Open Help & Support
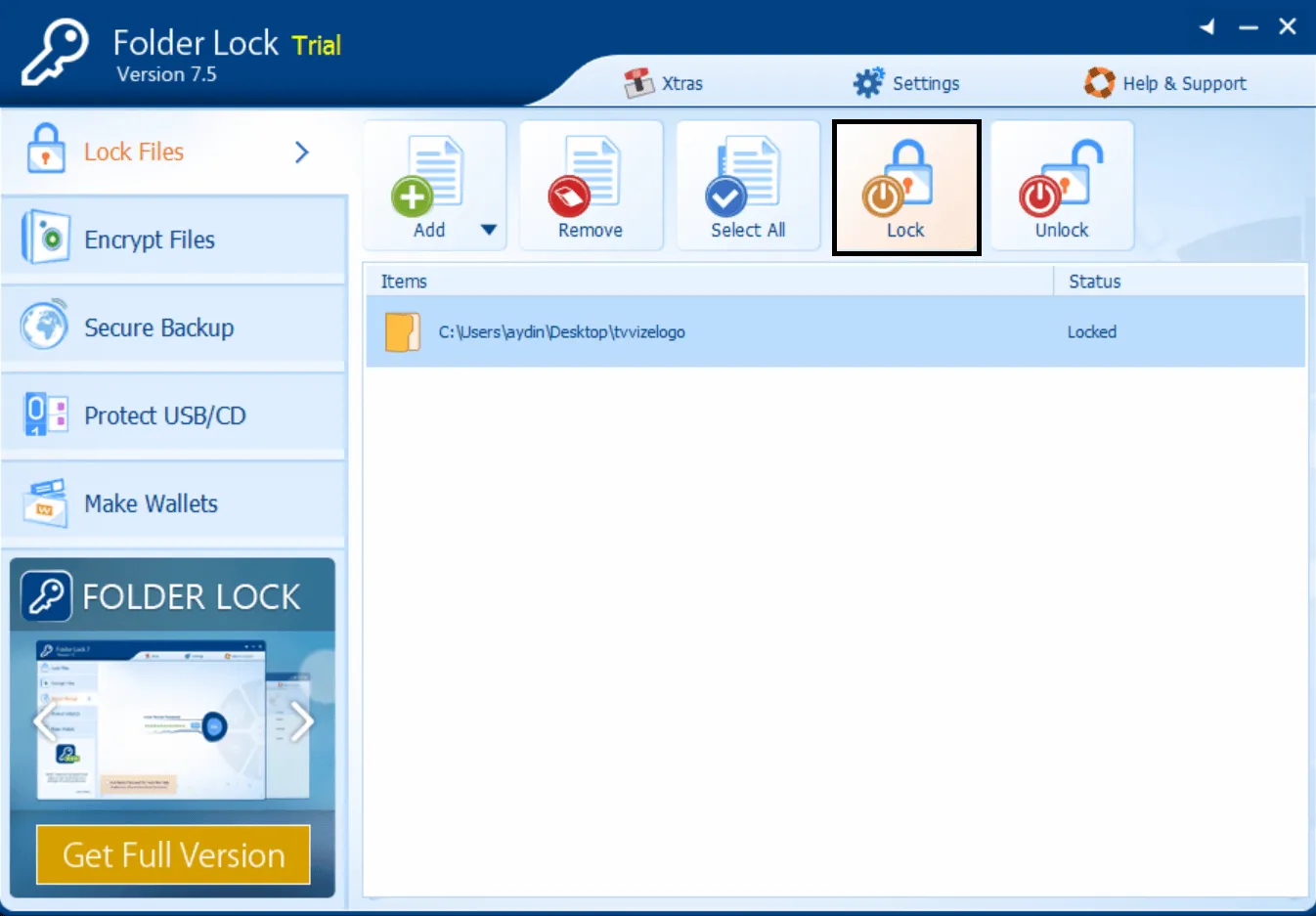 point(1165,84)
